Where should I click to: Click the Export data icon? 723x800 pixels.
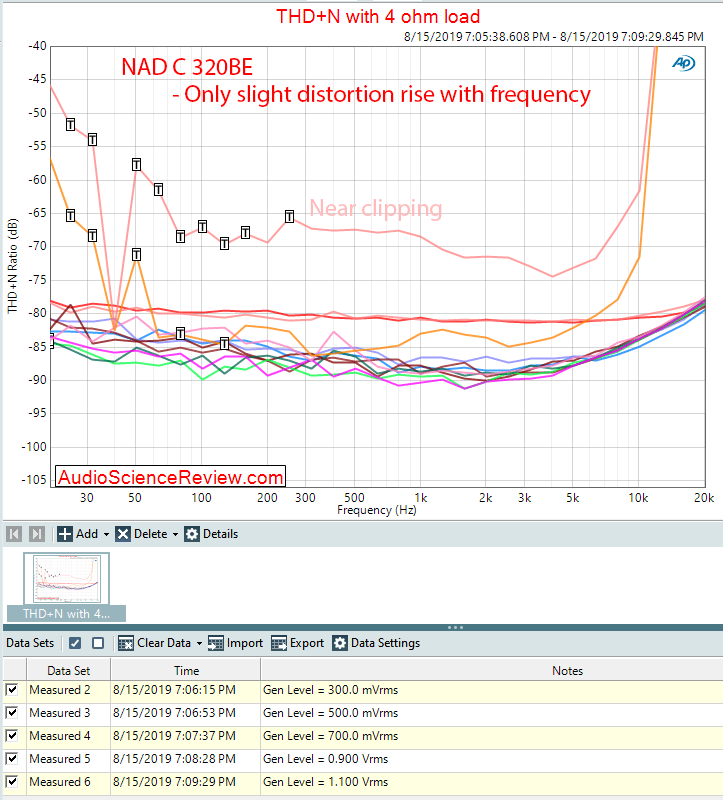click(279, 643)
